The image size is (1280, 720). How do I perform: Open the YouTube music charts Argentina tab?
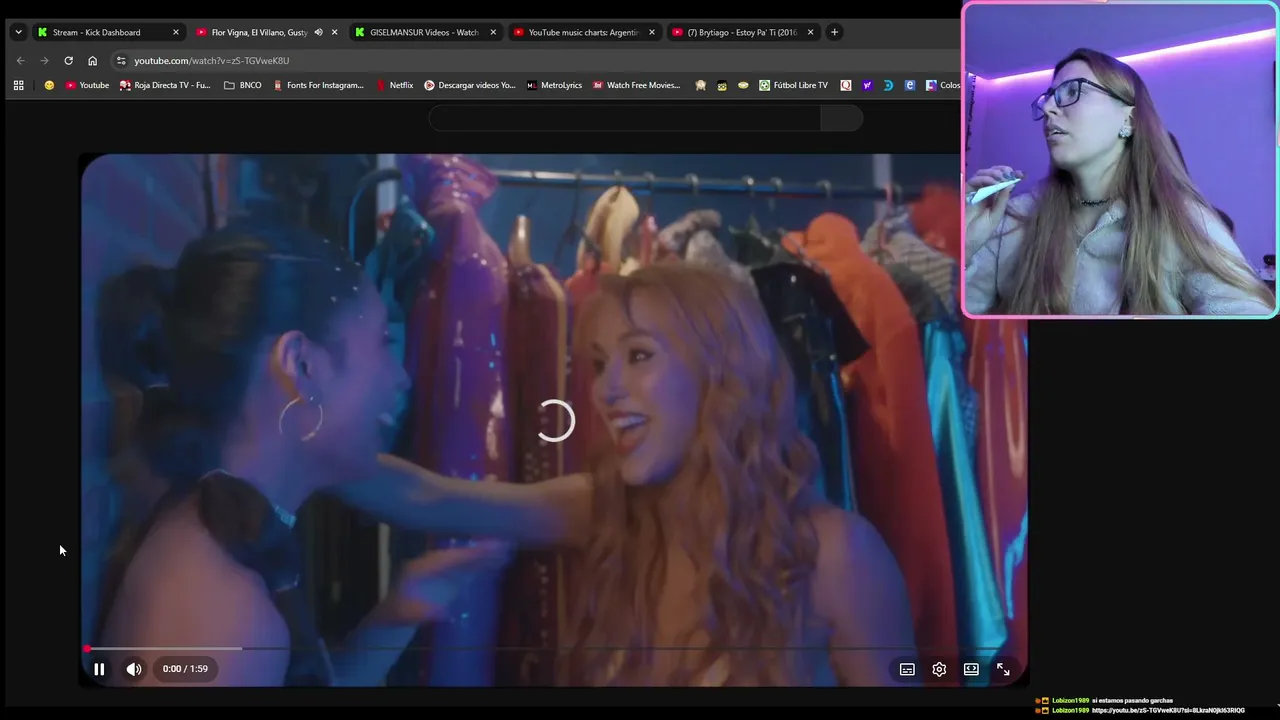[583, 32]
